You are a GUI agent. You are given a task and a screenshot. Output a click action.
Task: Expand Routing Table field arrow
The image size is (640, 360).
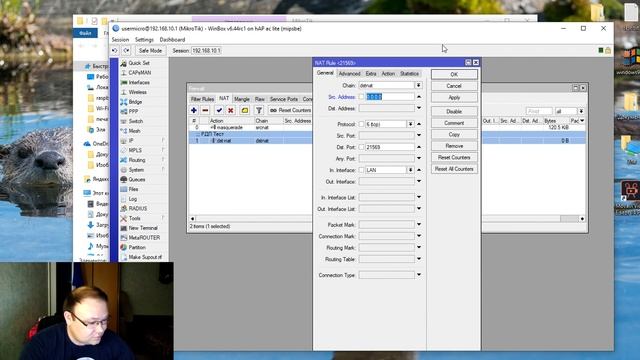pyautogui.click(x=419, y=259)
